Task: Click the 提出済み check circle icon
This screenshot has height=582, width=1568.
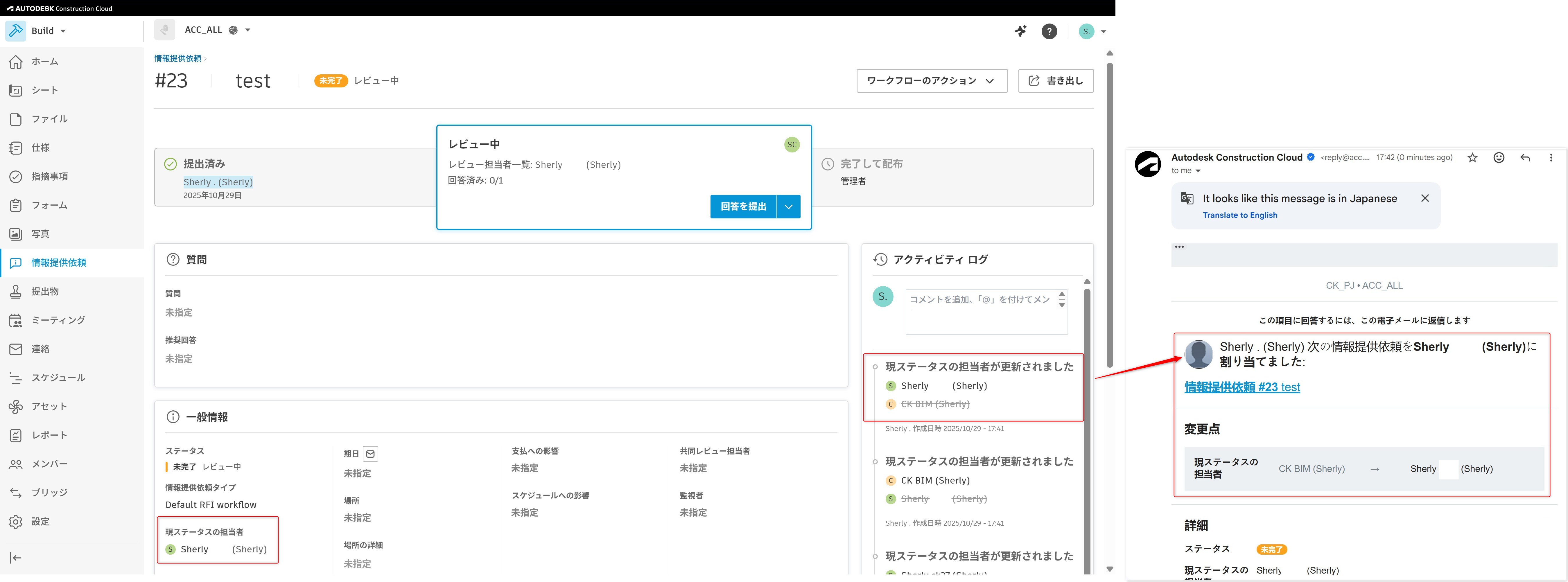Action: tap(171, 164)
